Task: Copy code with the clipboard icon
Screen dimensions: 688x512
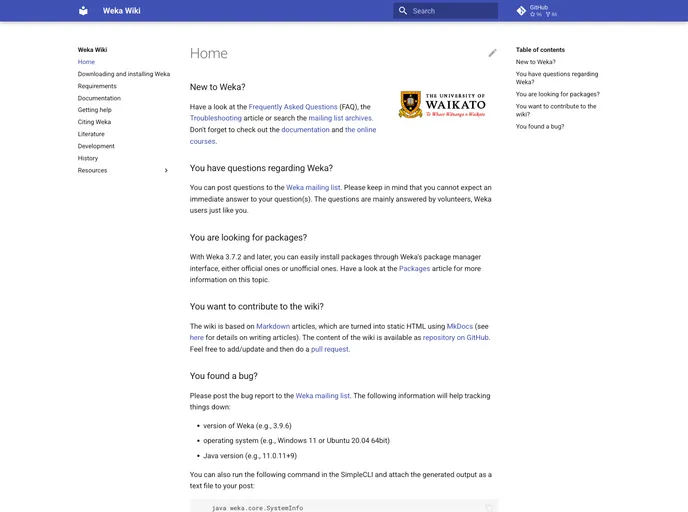Action: pos(489,508)
